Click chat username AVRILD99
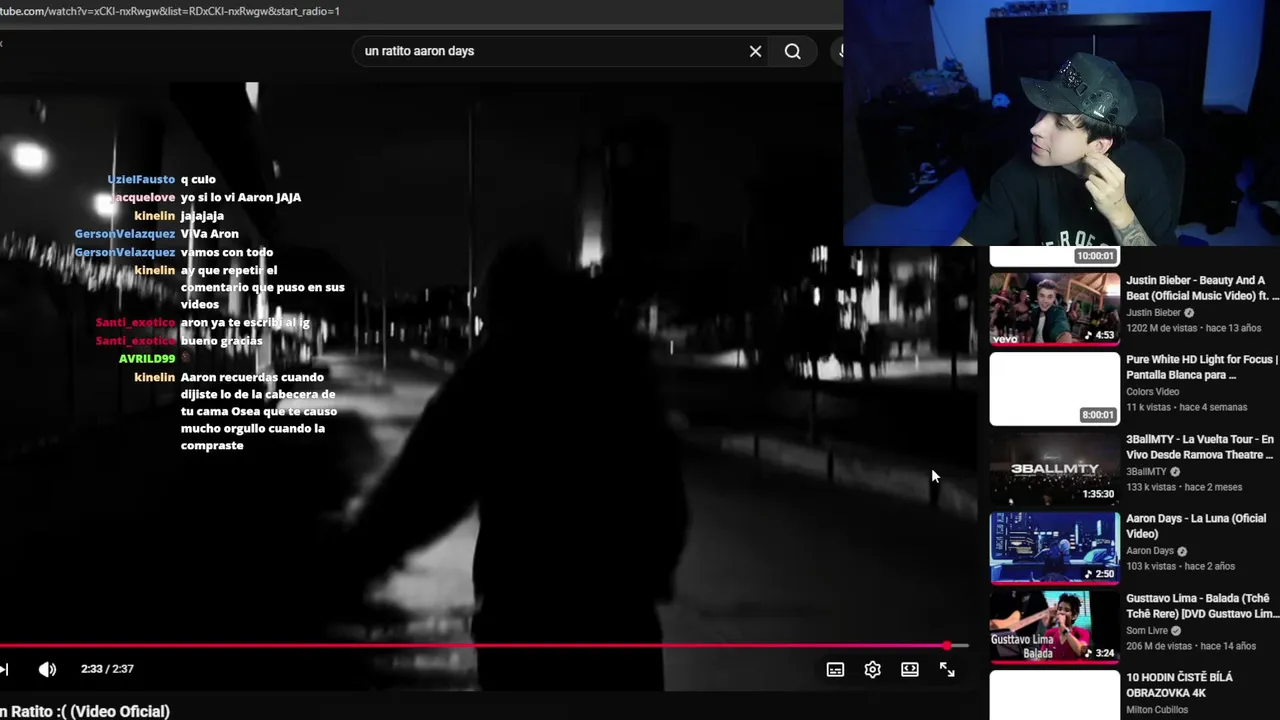Image resolution: width=1280 pixels, height=720 pixels. tap(147, 359)
